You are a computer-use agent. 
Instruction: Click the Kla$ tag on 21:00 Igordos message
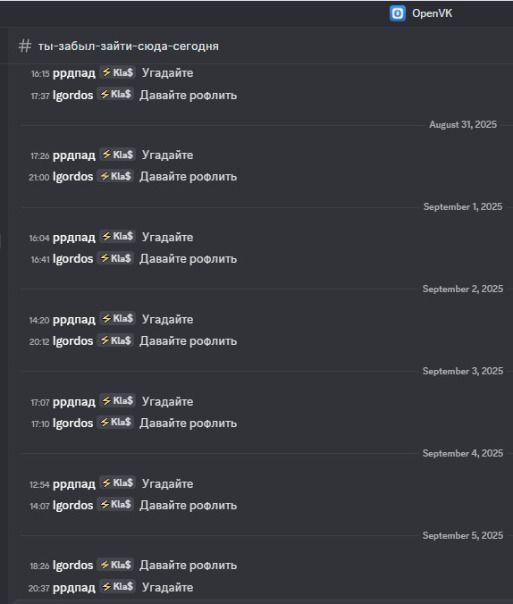115,176
